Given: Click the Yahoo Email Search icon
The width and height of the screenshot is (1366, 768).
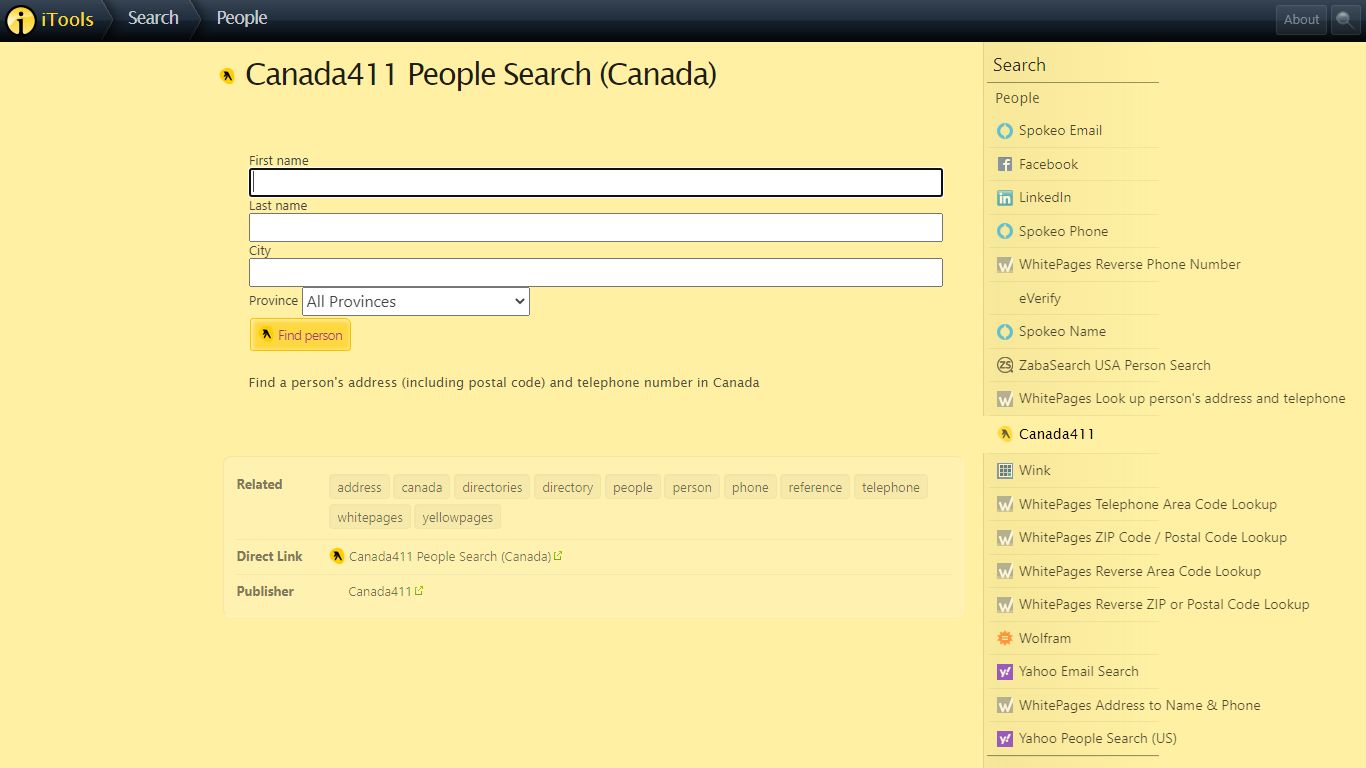Looking at the screenshot, I should tap(1005, 672).
